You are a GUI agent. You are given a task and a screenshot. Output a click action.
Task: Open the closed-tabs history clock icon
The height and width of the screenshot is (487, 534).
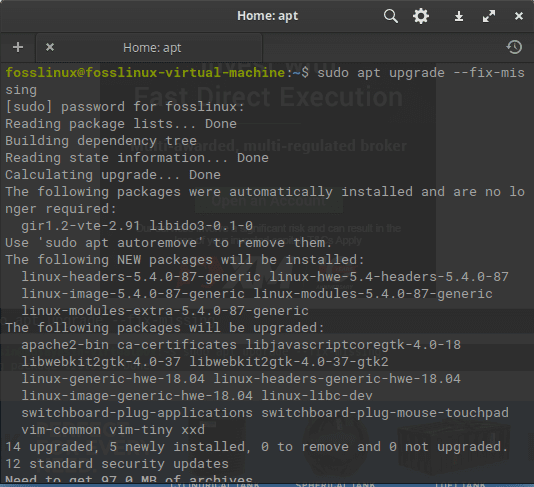[x=514, y=47]
